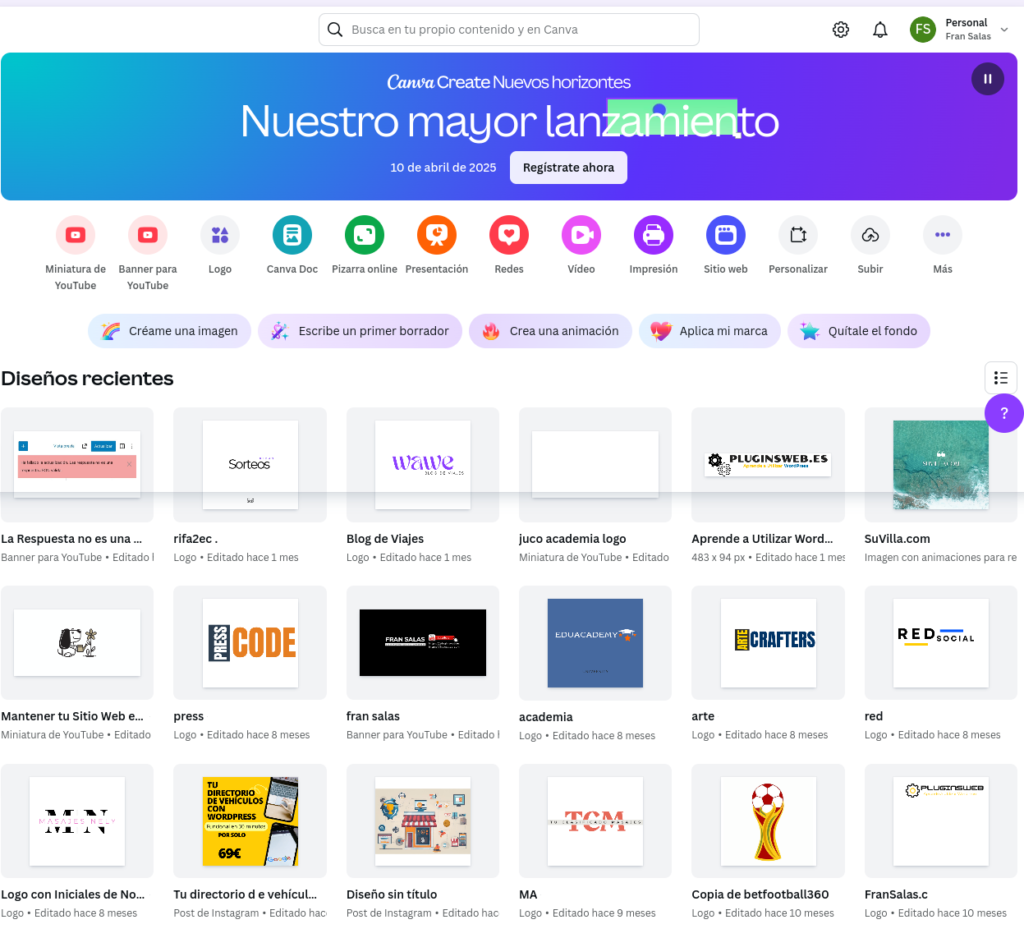Image resolution: width=1024 pixels, height=938 pixels.
Task: Open the juco academia logo thumbnail
Action: pyautogui.click(x=595, y=464)
